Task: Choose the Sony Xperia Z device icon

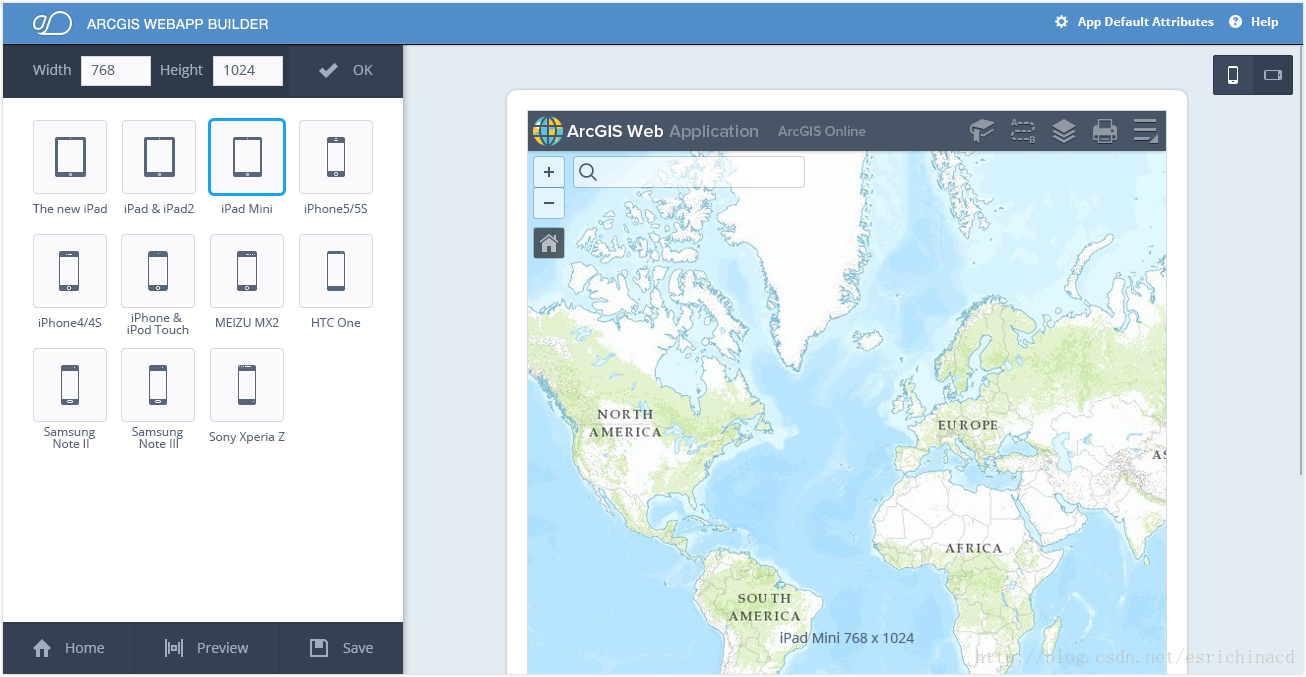Action: 247,385
